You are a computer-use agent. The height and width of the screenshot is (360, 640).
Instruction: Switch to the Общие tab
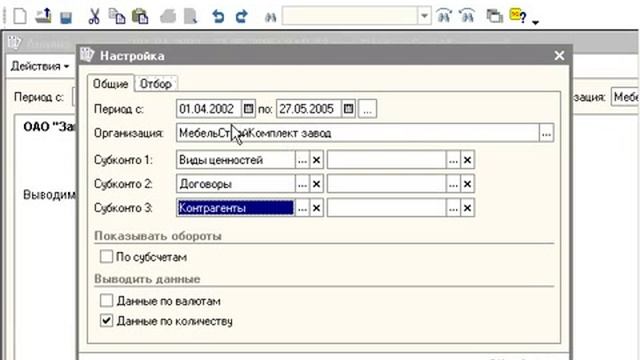click(x=110, y=84)
